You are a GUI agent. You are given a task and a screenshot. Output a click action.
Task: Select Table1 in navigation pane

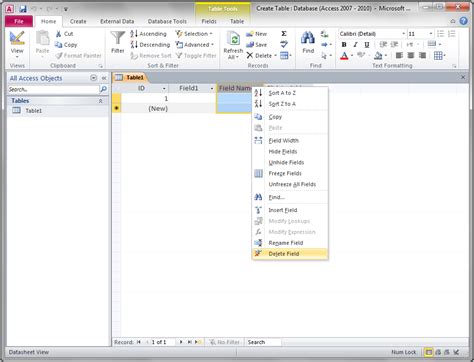pos(58,111)
